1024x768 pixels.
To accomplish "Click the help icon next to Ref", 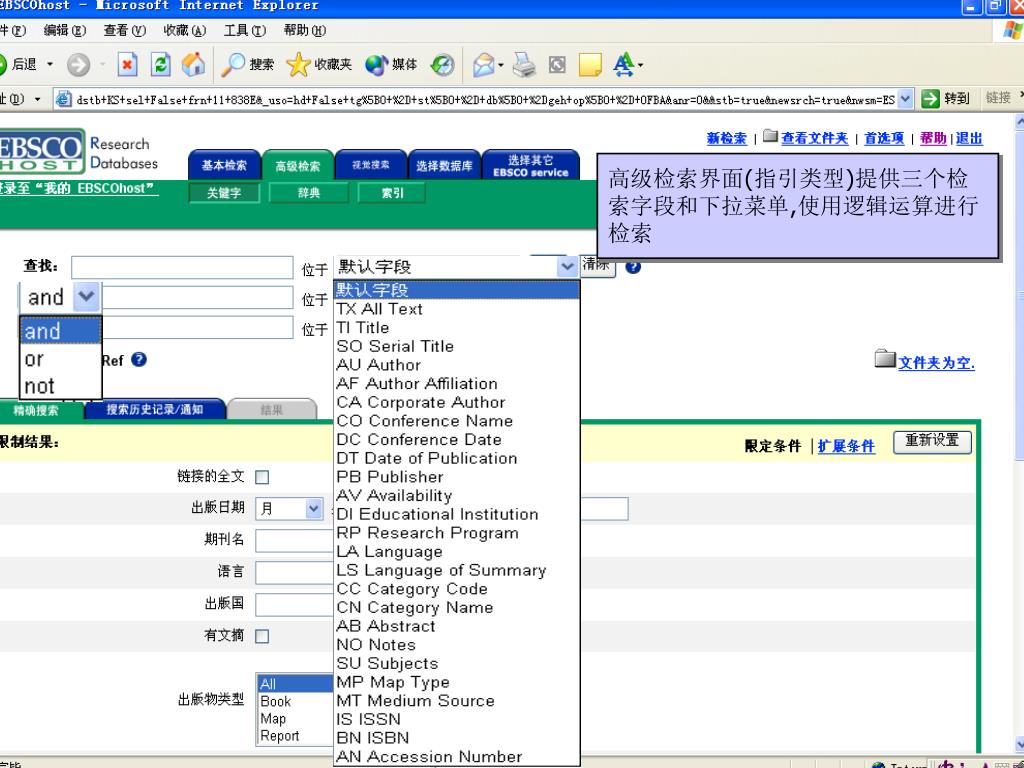I will click(138, 359).
